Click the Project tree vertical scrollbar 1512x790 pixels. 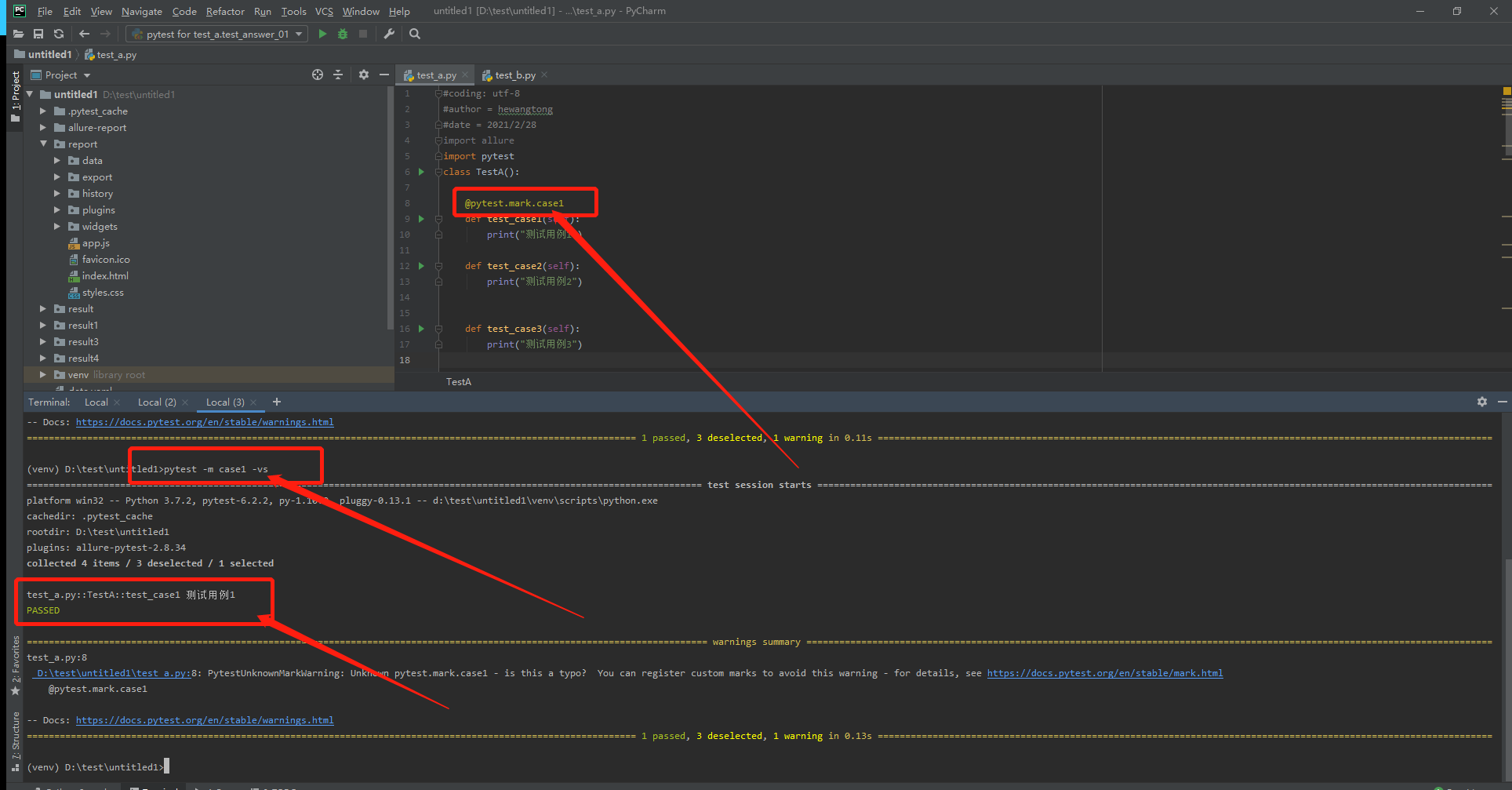click(x=391, y=208)
